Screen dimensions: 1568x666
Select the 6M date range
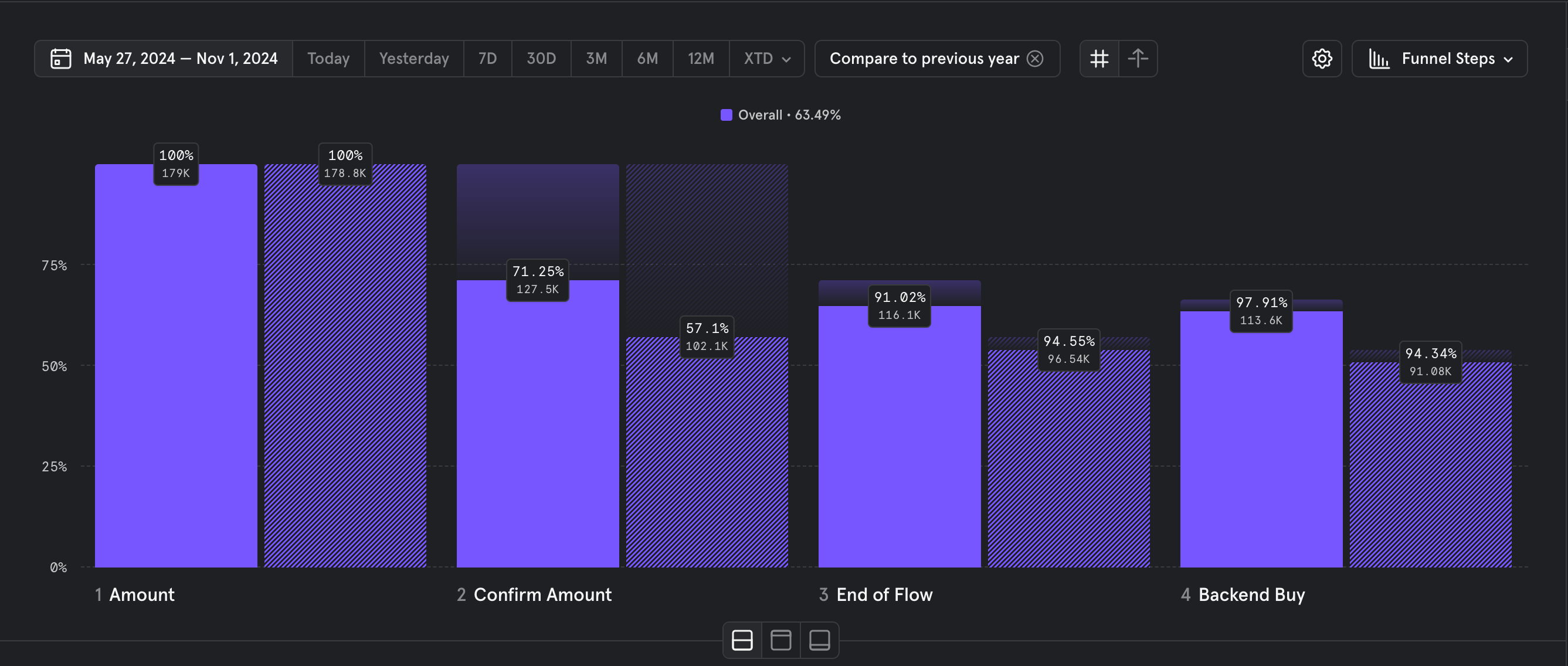[x=647, y=59]
